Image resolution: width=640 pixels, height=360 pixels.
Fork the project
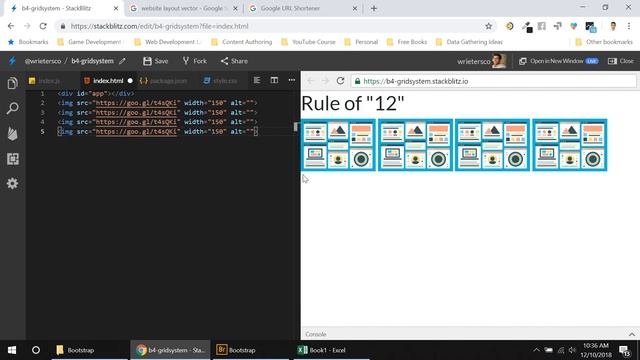(194, 61)
